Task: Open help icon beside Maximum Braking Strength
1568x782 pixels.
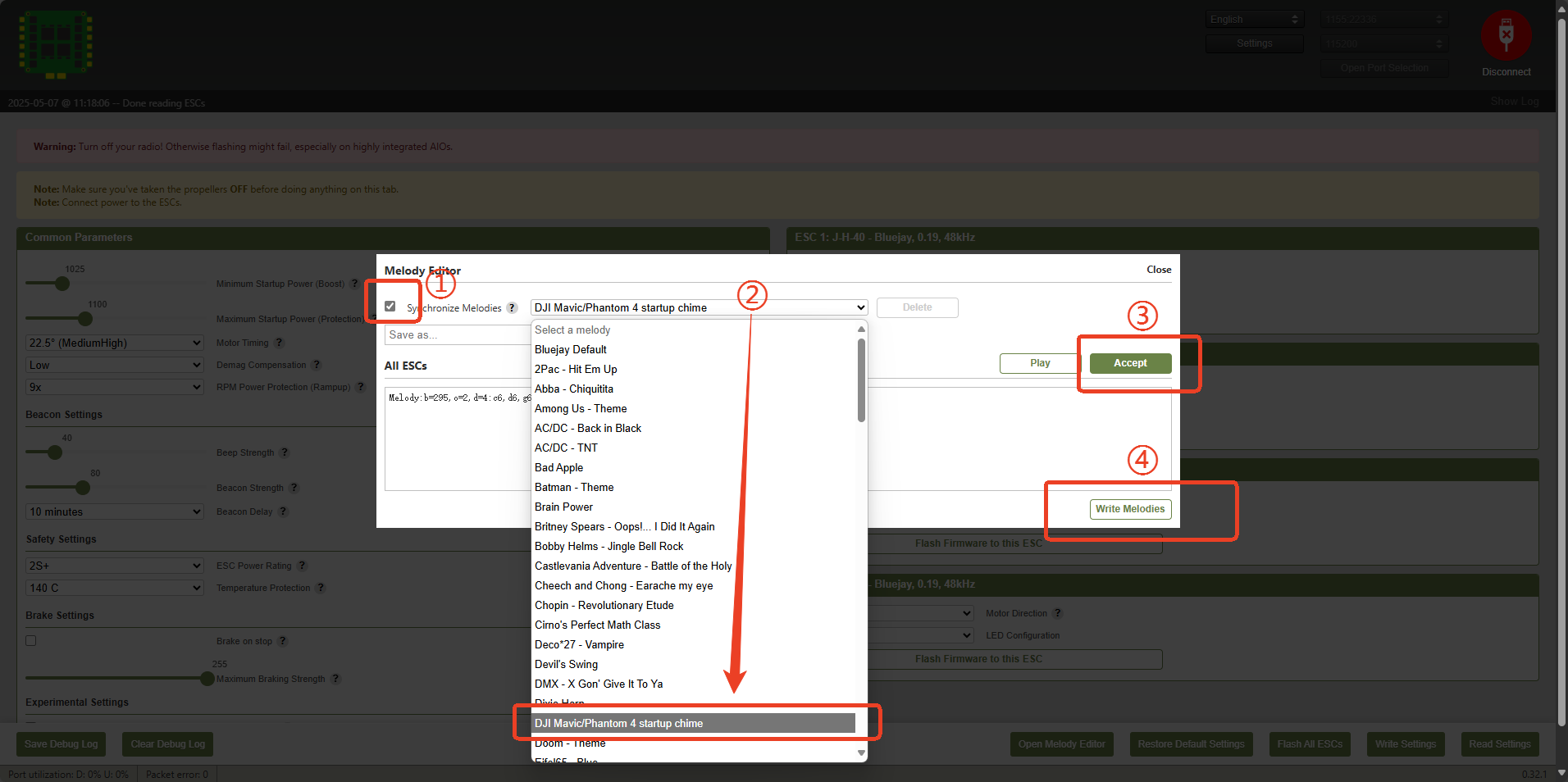Action: (x=335, y=679)
